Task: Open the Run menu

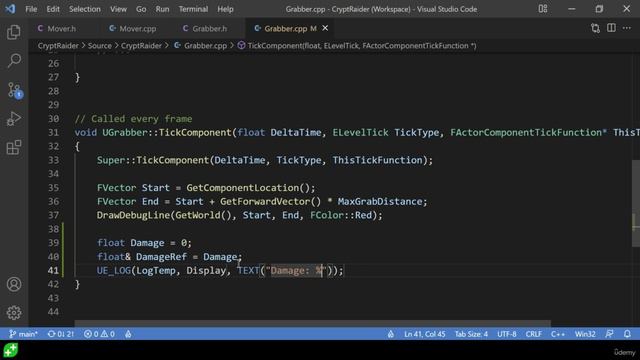Action: (x=162, y=9)
